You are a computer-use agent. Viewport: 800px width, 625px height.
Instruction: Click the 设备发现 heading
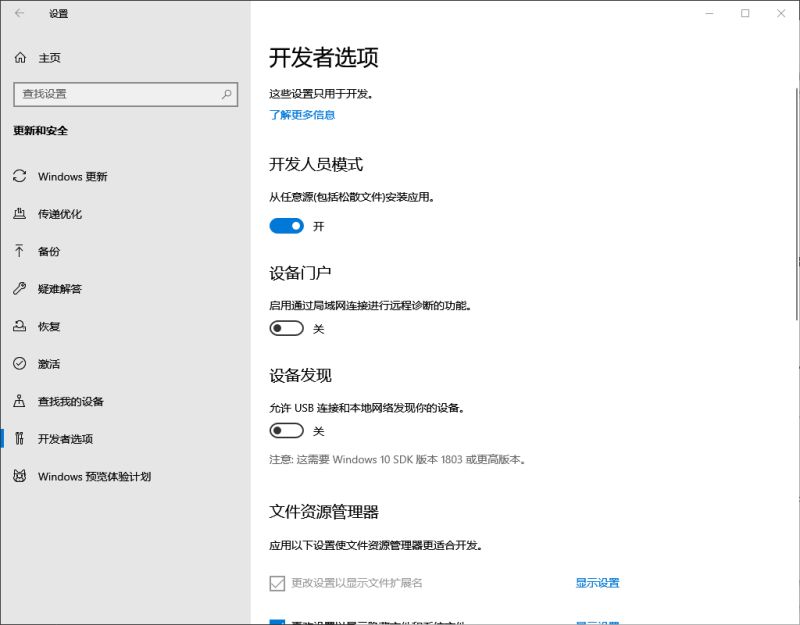pyautogui.click(x=300, y=376)
